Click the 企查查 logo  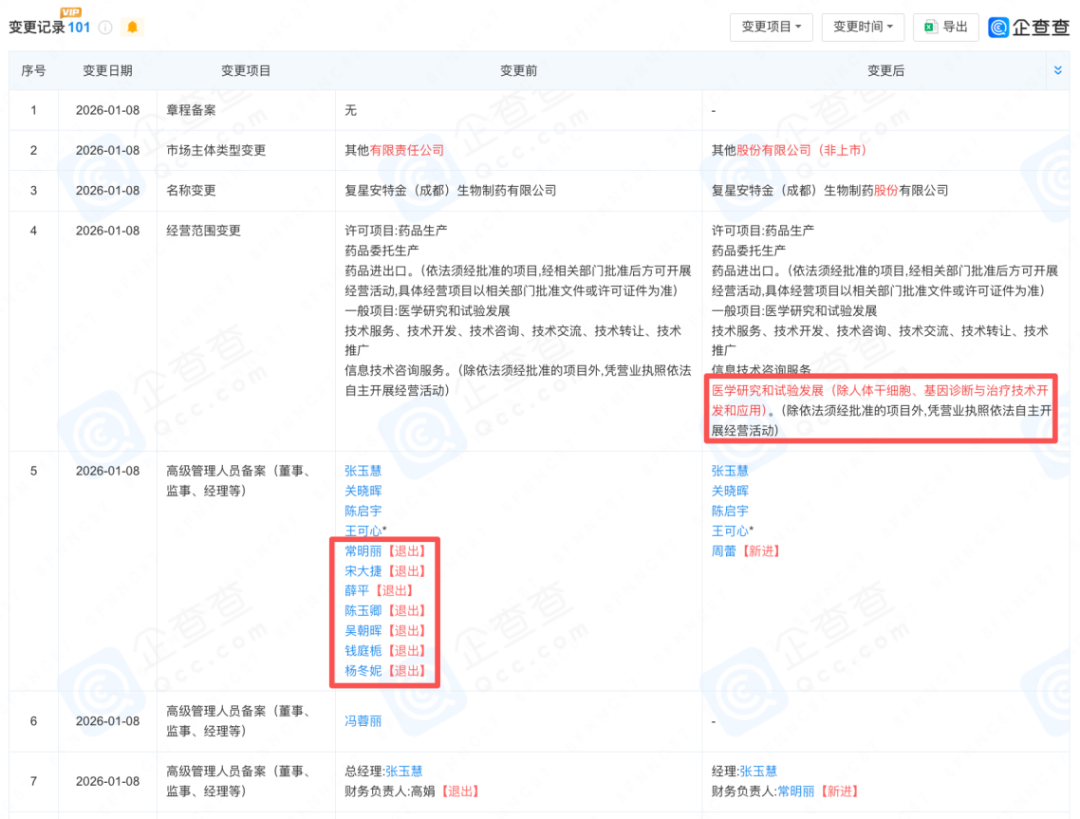coord(1029,27)
